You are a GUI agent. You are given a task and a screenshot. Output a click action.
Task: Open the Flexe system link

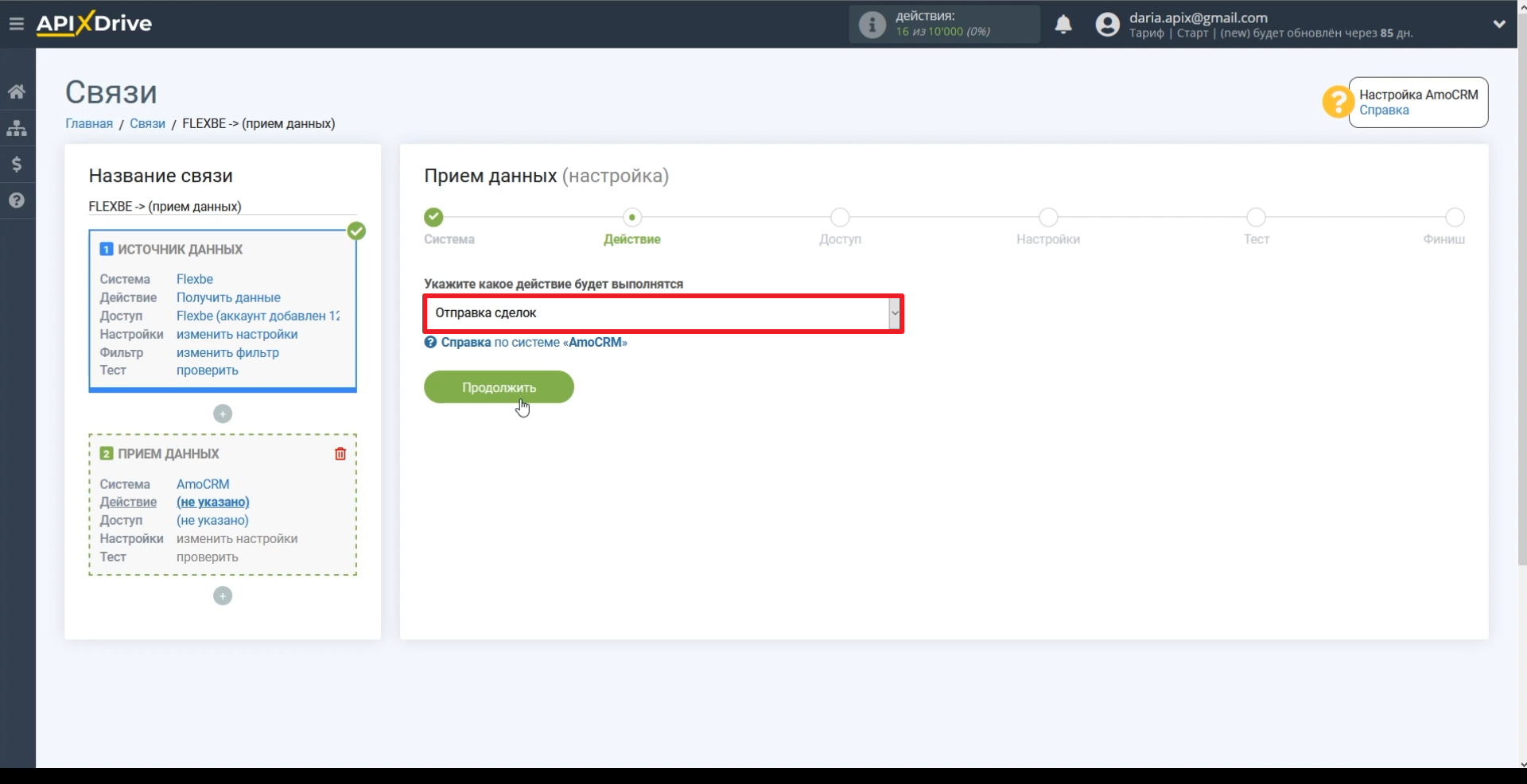[195, 279]
